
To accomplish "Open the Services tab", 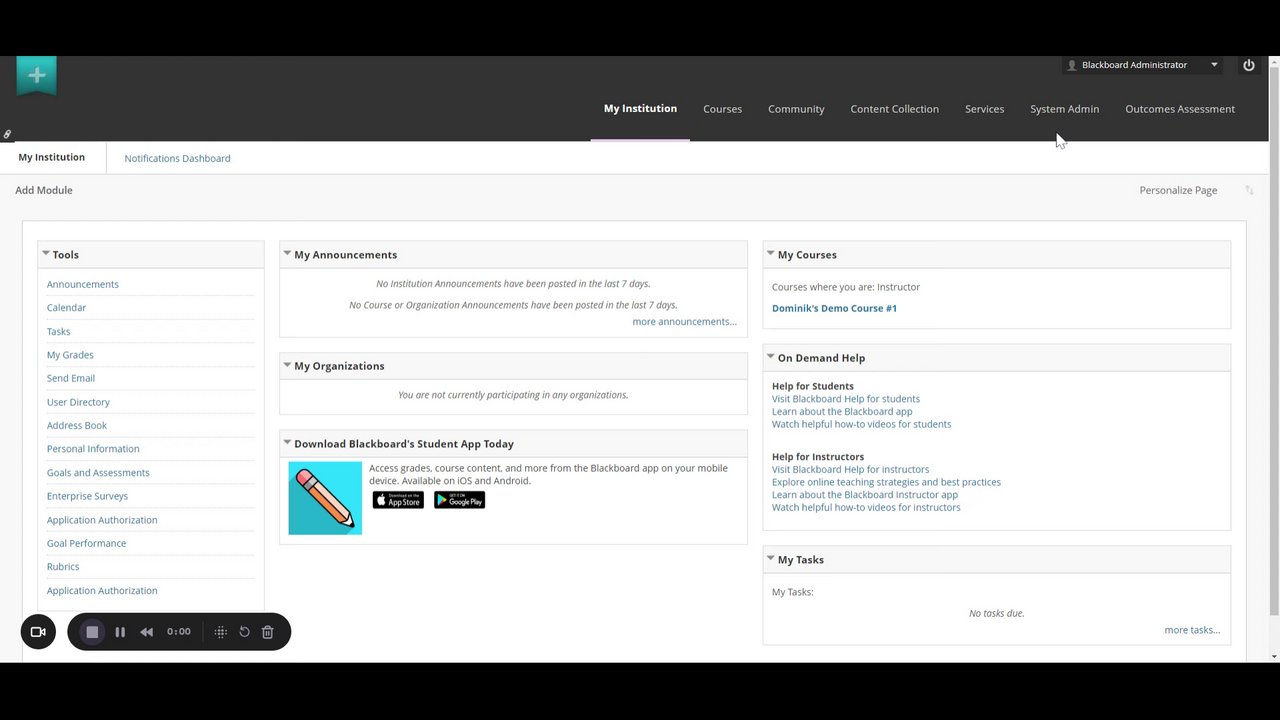I will [984, 109].
